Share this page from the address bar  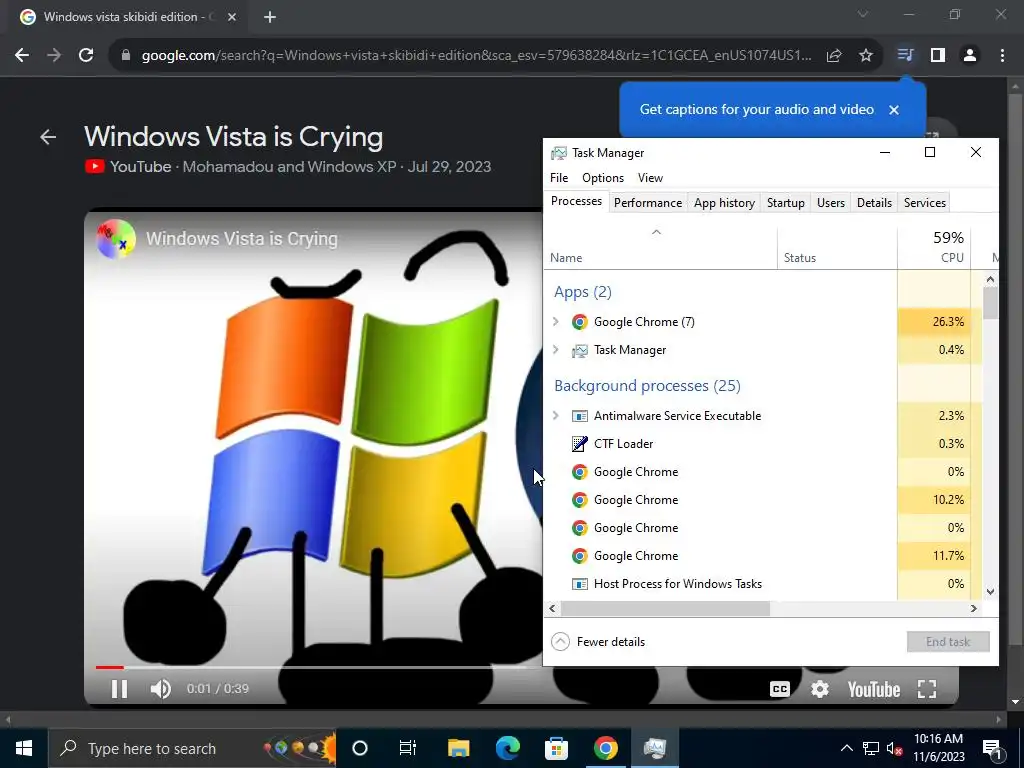(834, 56)
